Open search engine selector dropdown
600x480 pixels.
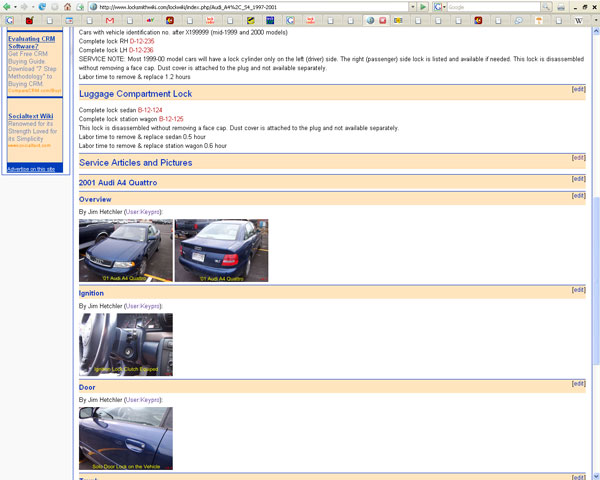tap(441, 6)
